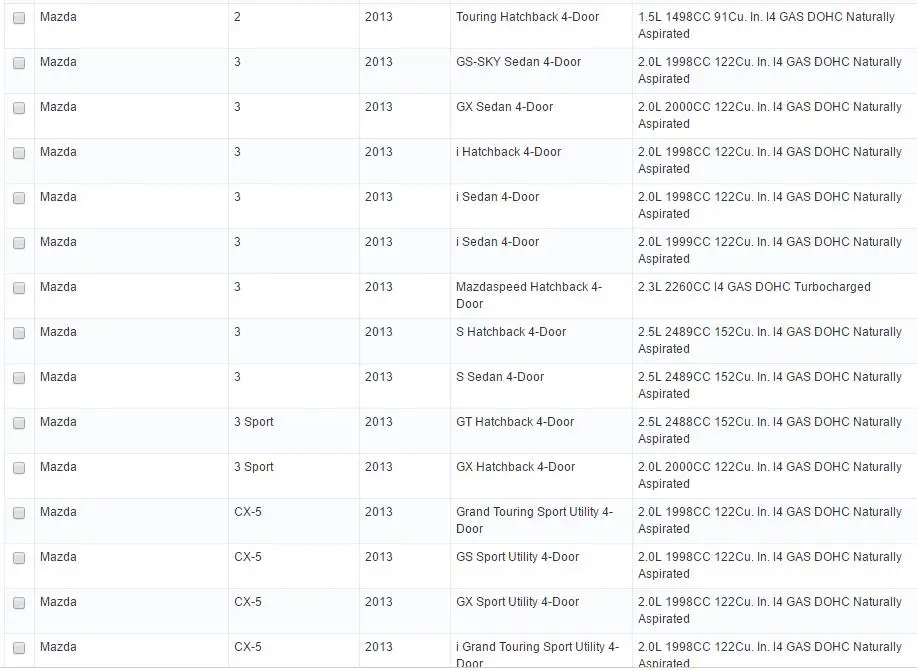Click model 'CX-5' in GX Sport Utility row
The height and width of the screenshot is (671, 917).
pyautogui.click(x=248, y=603)
